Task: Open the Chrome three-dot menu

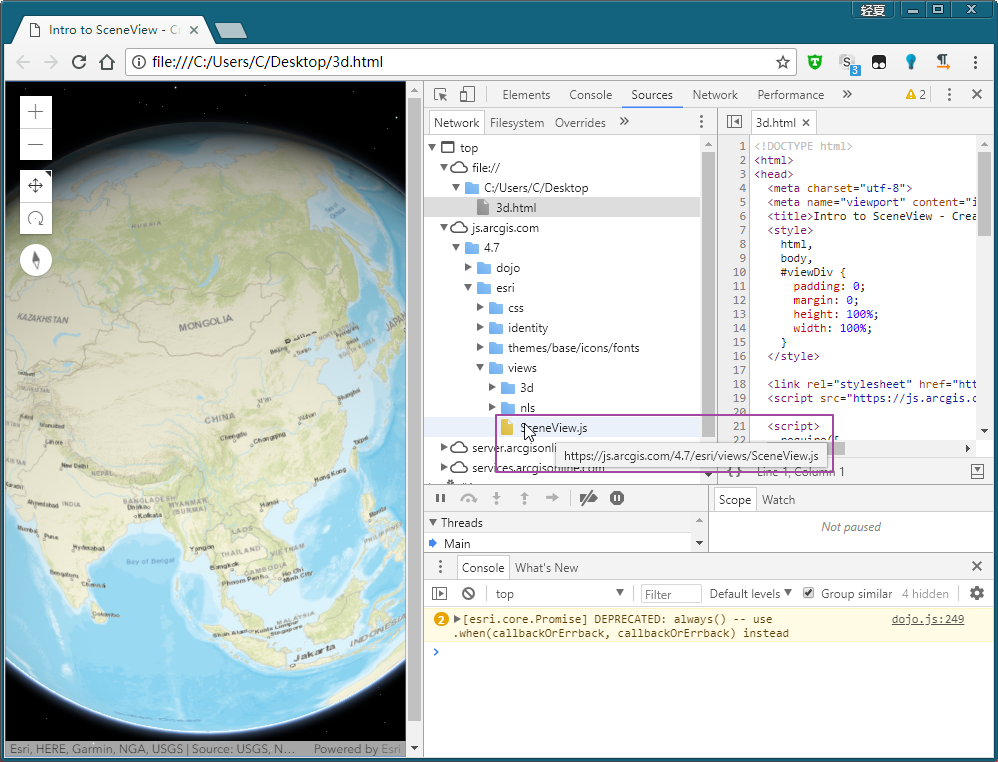Action: point(975,62)
